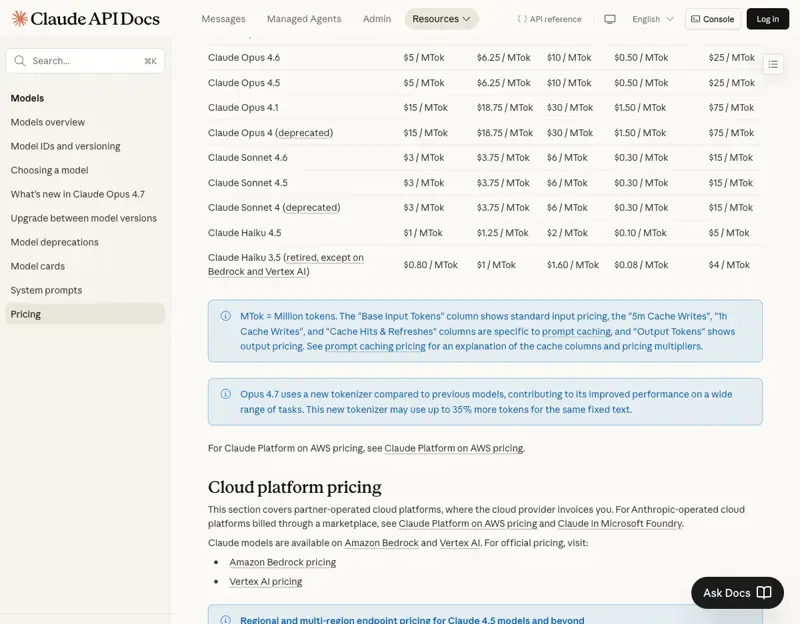
Task: Click the $5 / MTok output cell for Haiku 4.5
Action: [x=729, y=233]
